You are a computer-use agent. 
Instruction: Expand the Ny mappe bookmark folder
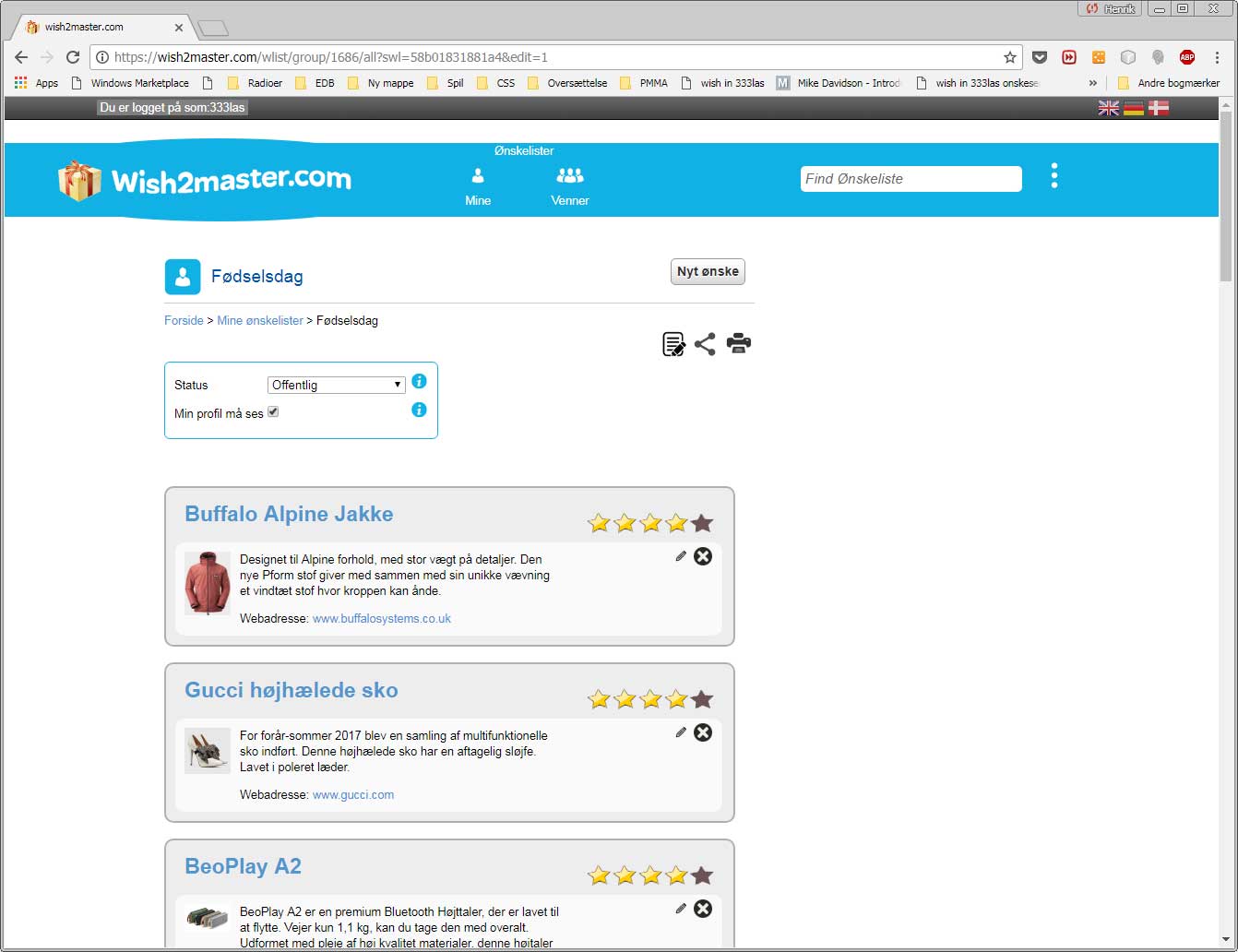click(380, 83)
